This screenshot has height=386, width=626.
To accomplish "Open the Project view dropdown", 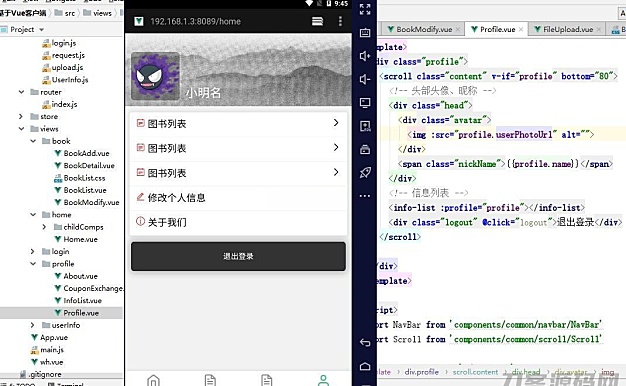I will tap(42, 30).
